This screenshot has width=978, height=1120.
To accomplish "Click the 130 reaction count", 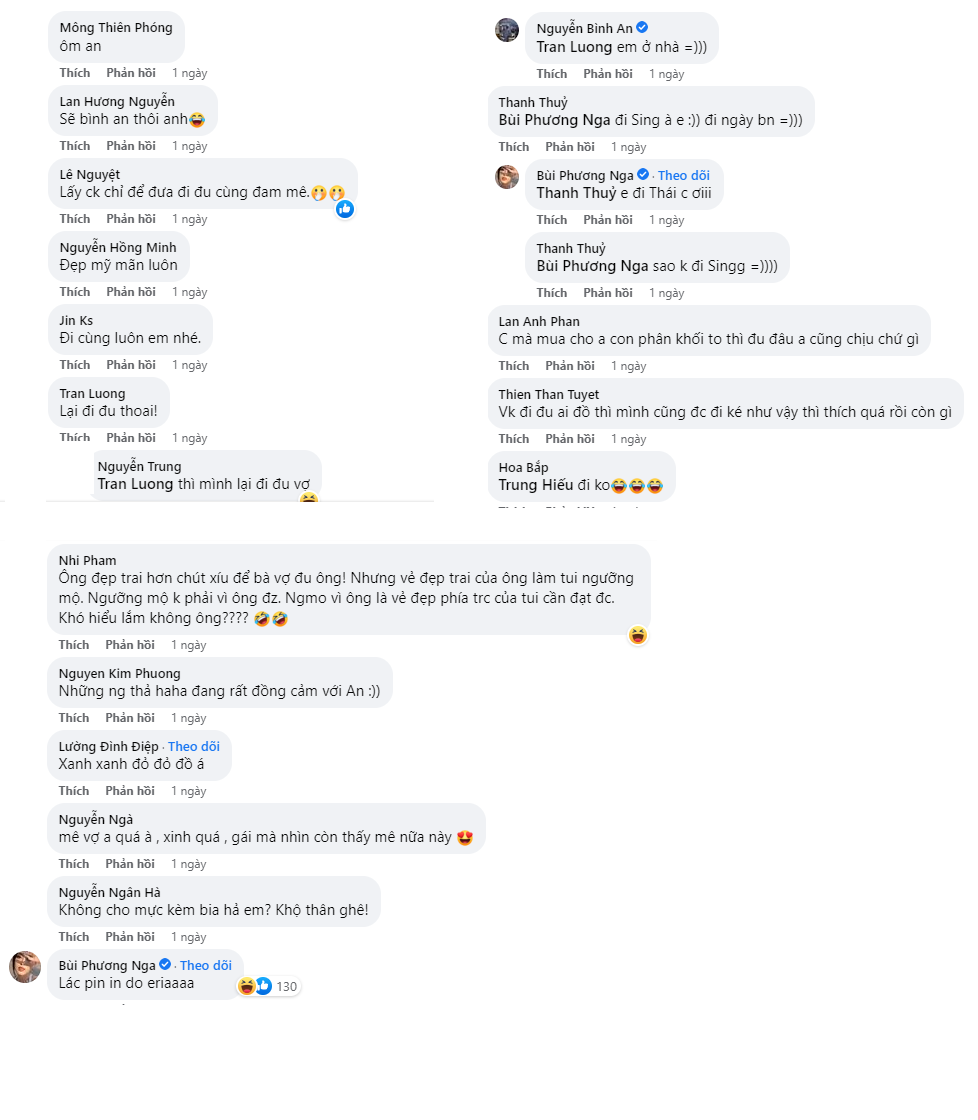I will pyautogui.click(x=287, y=987).
